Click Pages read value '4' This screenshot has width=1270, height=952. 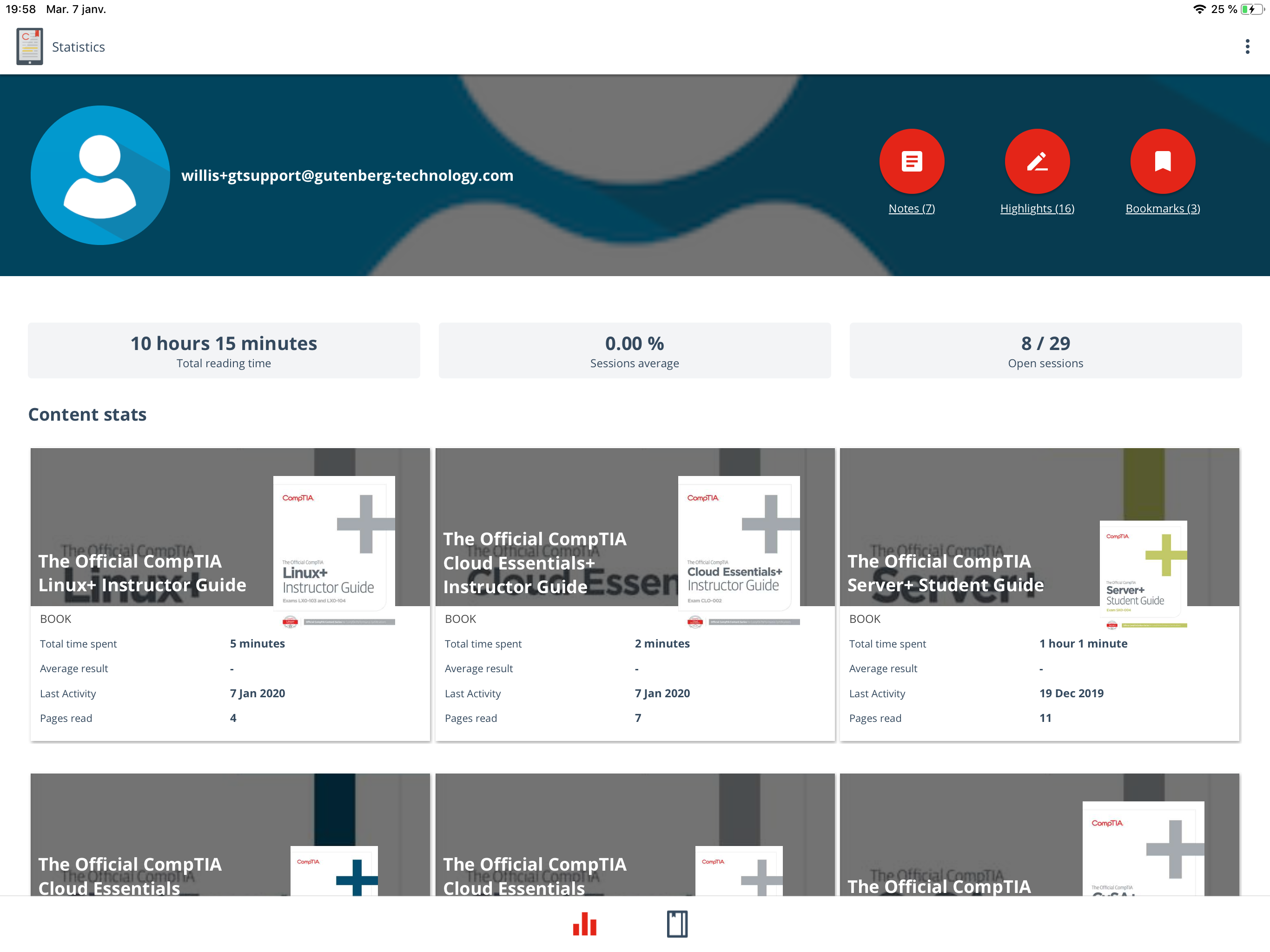point(233,718)
